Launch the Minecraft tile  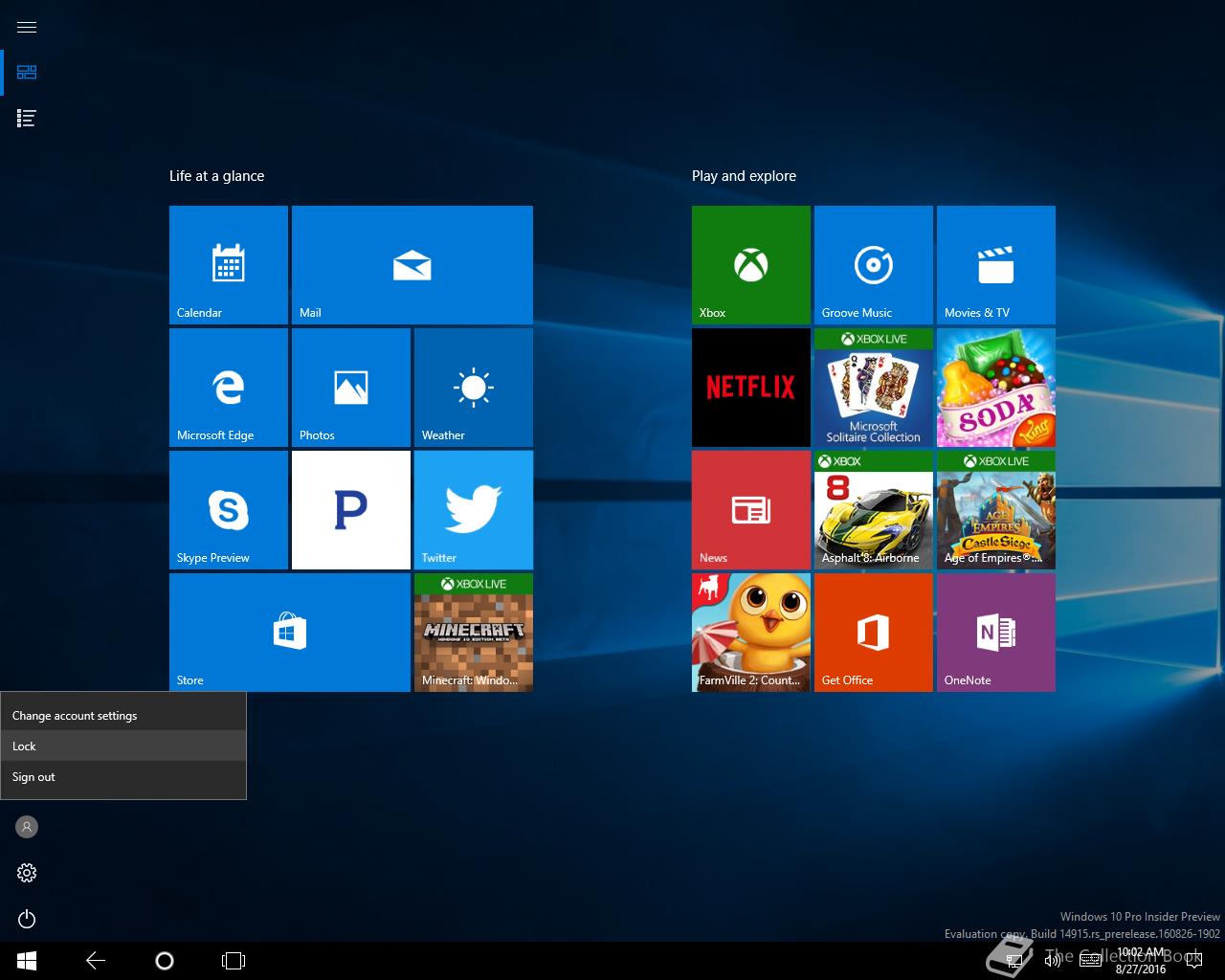click(474, 633)
